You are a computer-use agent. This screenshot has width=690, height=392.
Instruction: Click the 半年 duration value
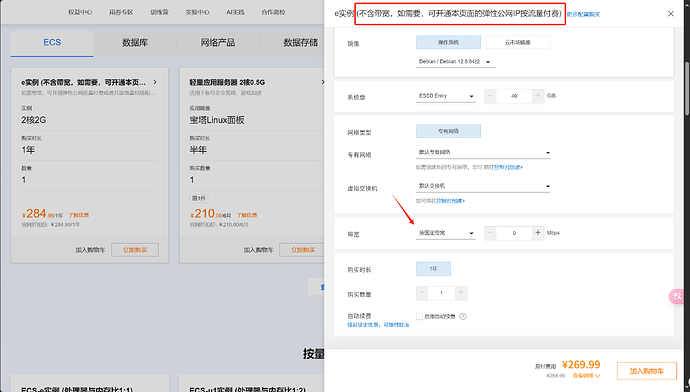(x=198, y=150)
